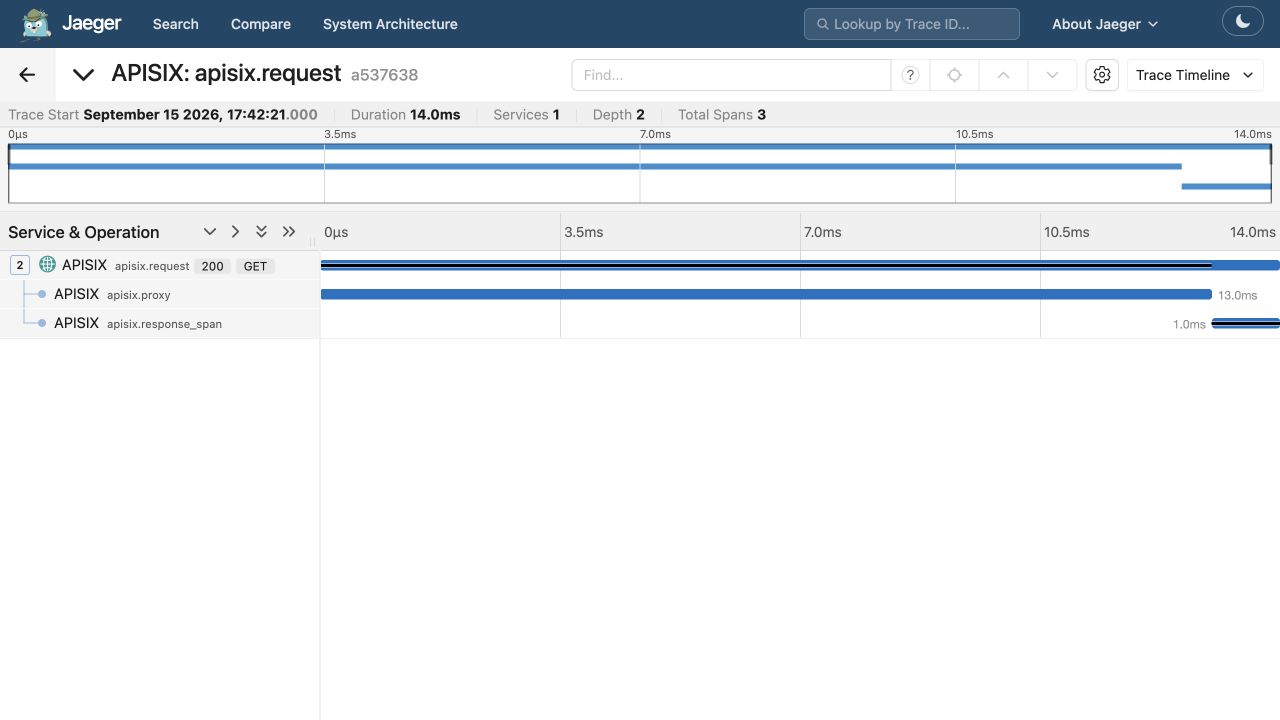The width and height of the screenshot is (1280, 720).
Task: Open the search help question-mark icon
Action: pos(910,75)
